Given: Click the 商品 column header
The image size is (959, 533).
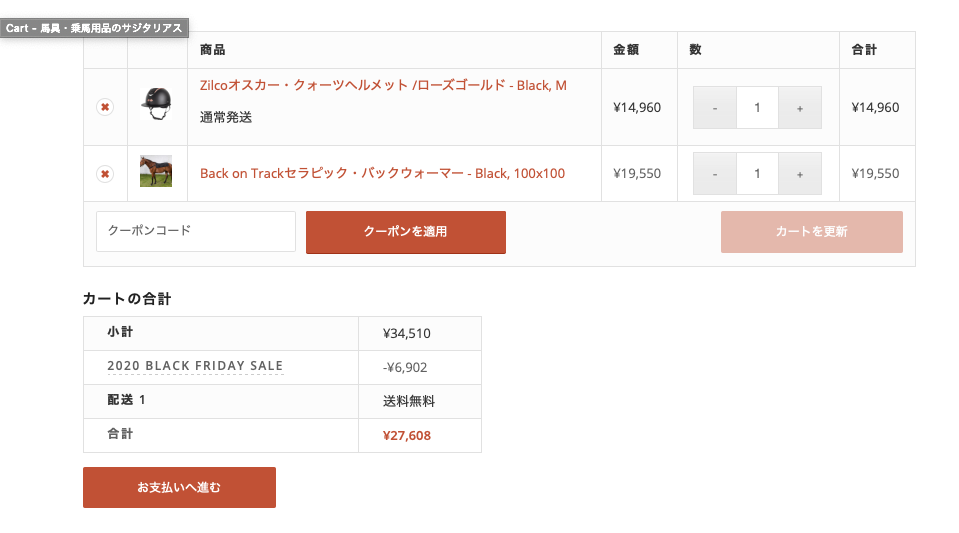Looking at the screenshot, I should 212,50.
